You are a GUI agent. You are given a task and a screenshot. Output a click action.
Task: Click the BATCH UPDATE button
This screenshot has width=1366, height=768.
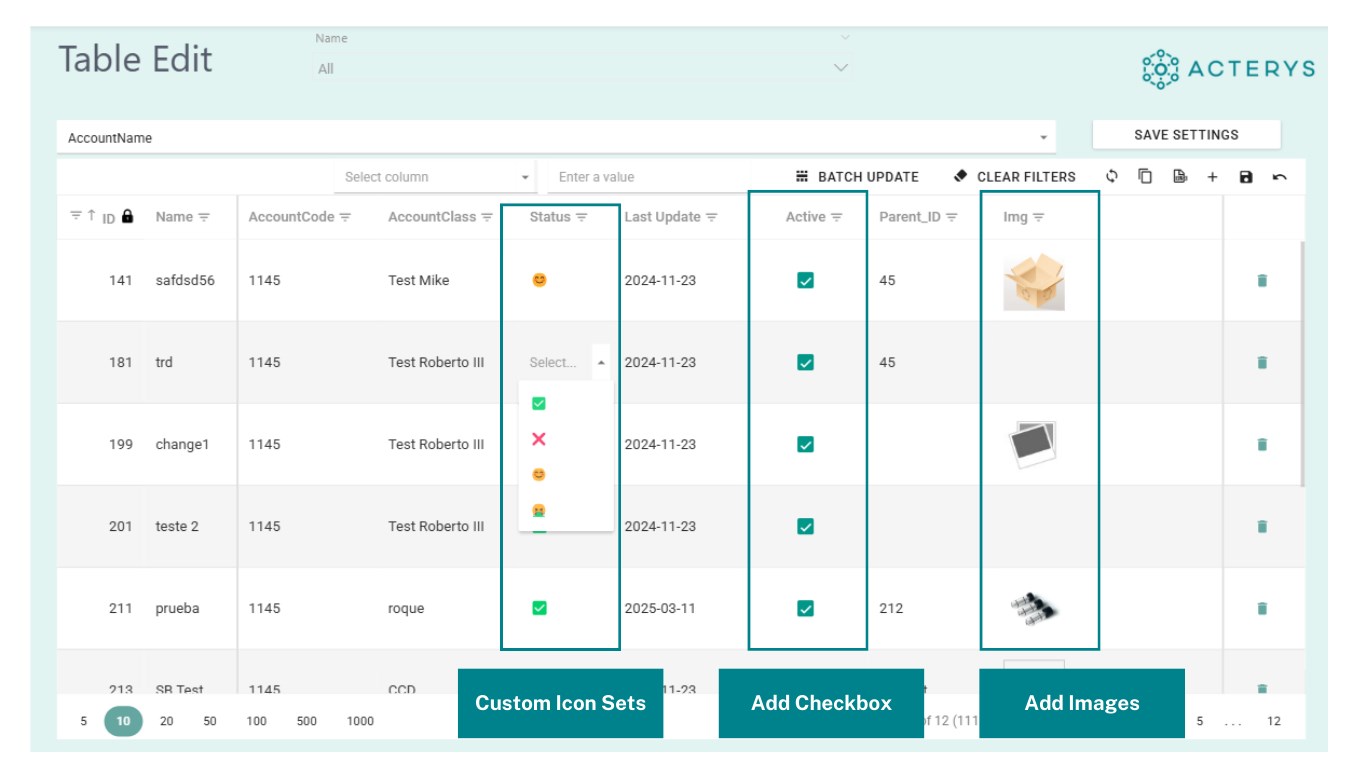click(x=857, y=177)
